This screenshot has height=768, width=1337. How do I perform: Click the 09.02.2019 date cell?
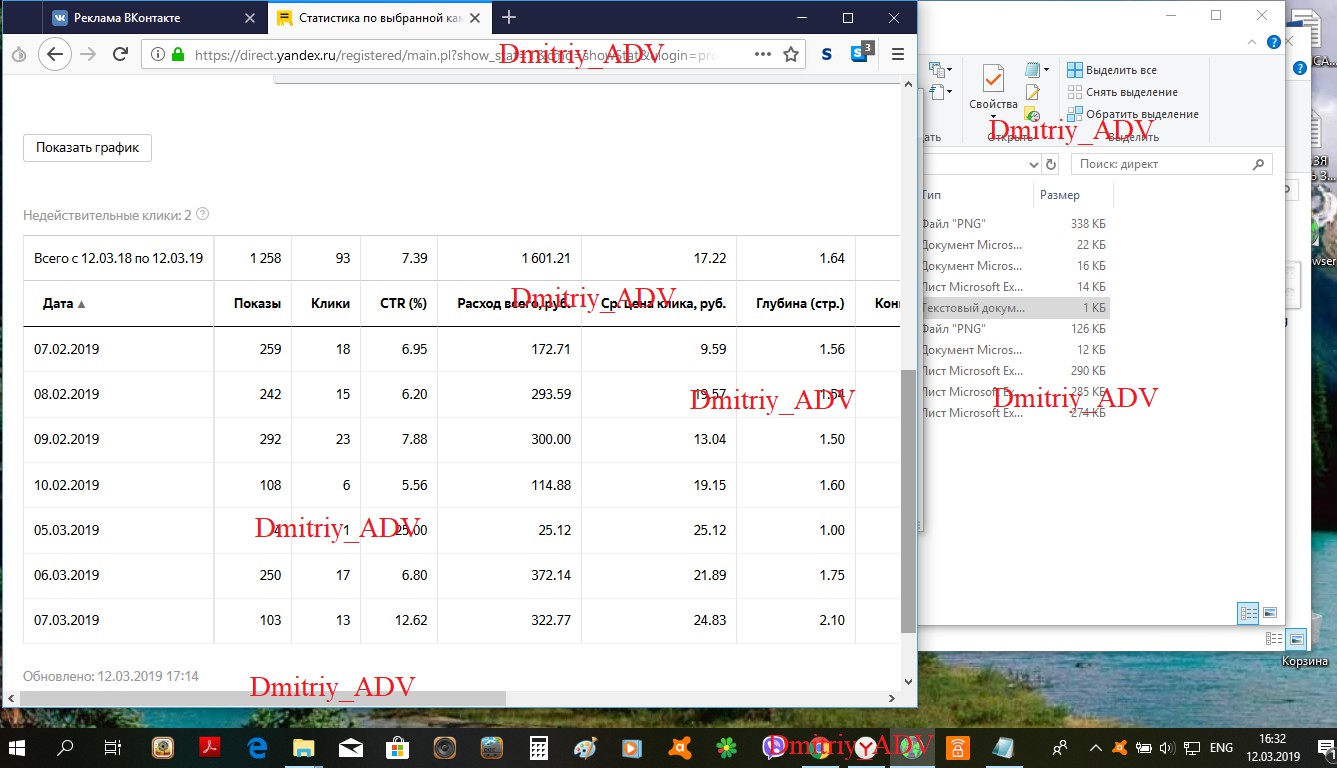[67, 439]
